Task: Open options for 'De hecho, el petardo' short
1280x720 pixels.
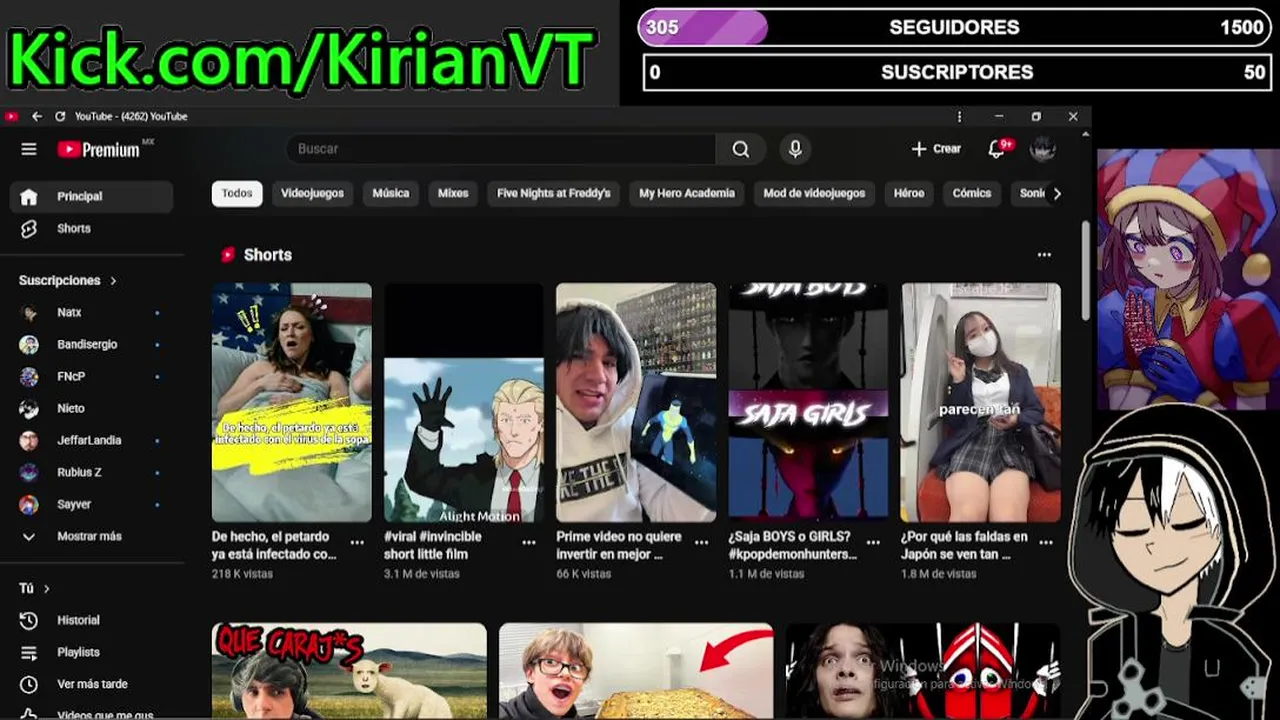Action: [x=357, y=542]
